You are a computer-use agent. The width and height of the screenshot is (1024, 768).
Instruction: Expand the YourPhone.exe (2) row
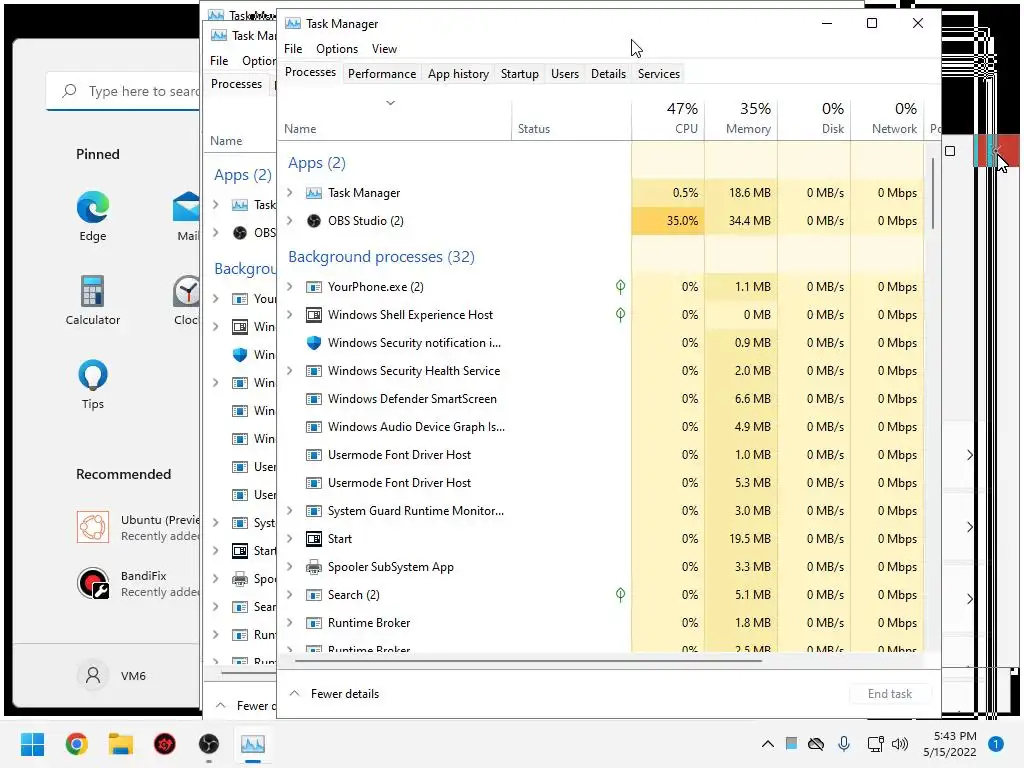click(x=290, y=287)
